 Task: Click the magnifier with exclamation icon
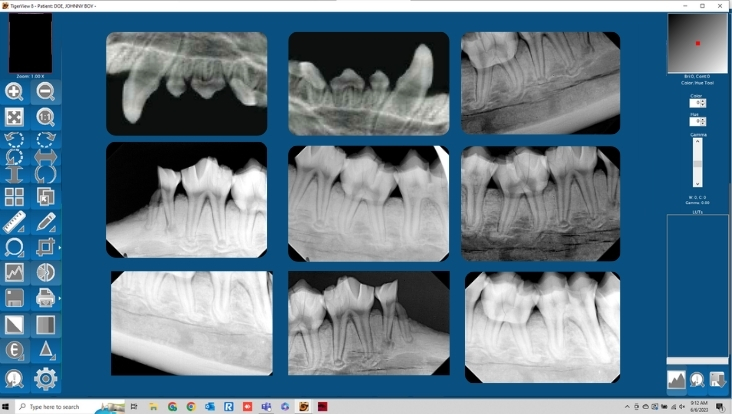(x=14, y=379)
